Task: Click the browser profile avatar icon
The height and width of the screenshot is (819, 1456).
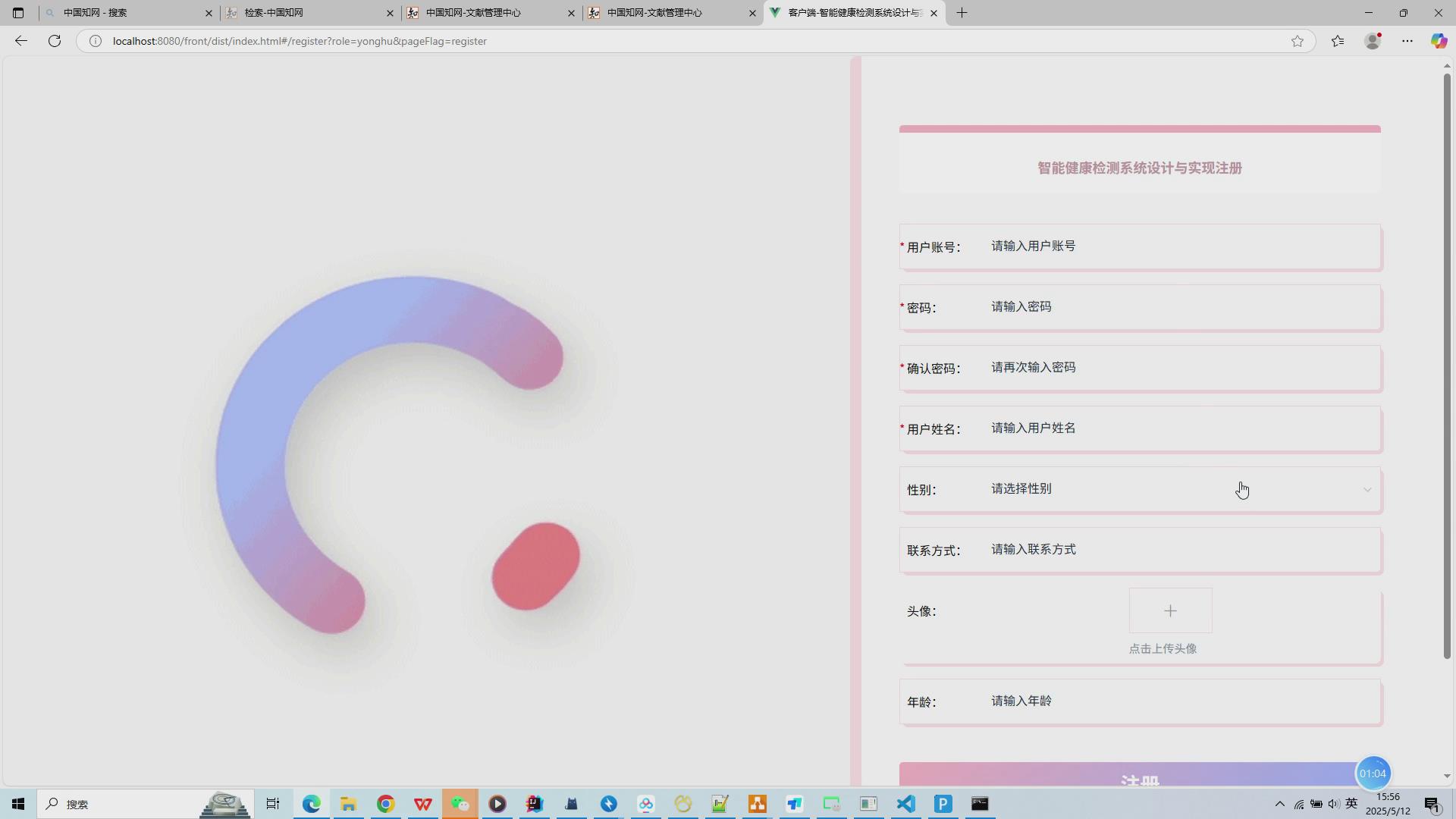Action: 1373,41
